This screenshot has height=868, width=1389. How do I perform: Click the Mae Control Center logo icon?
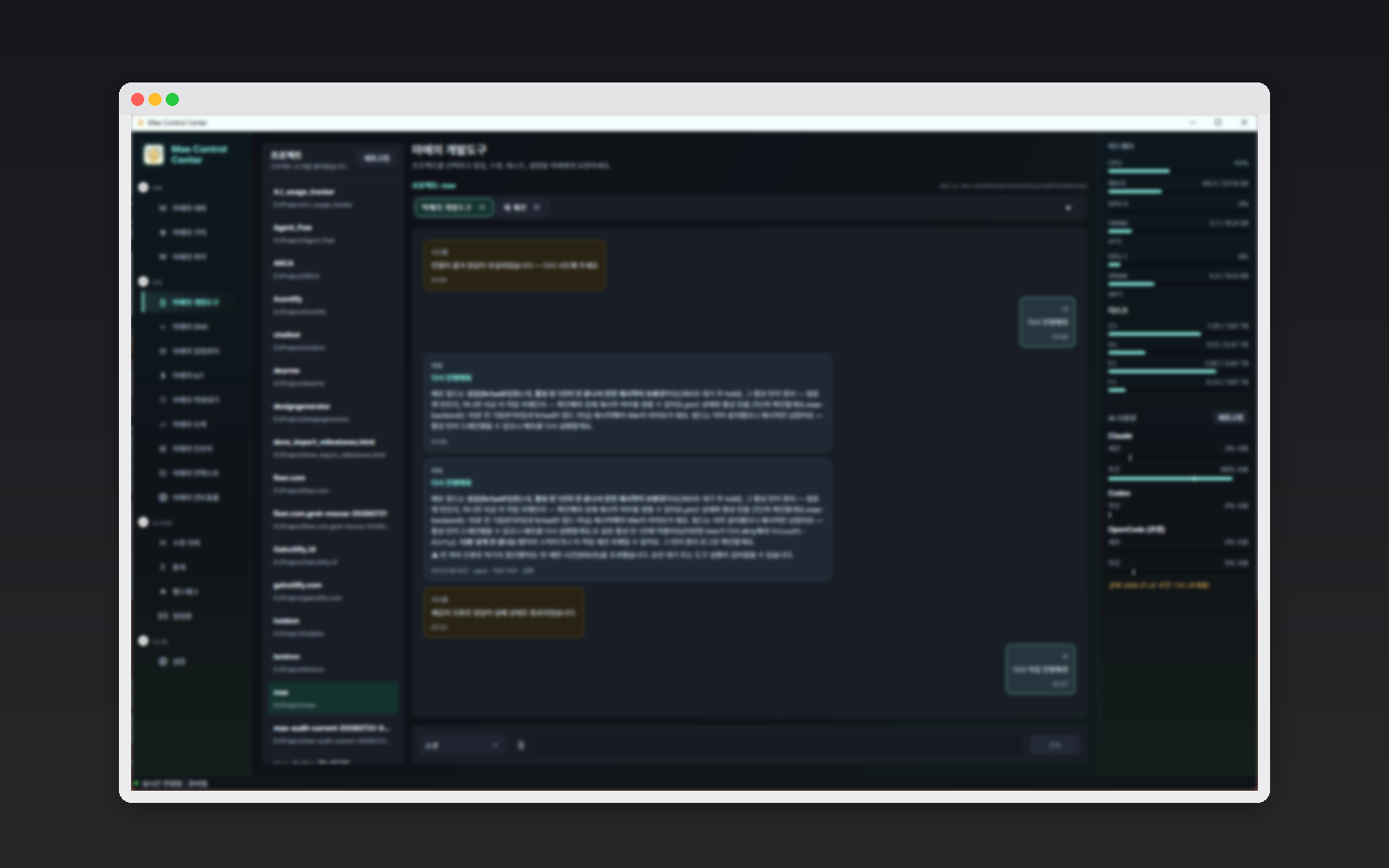[154, 155]
